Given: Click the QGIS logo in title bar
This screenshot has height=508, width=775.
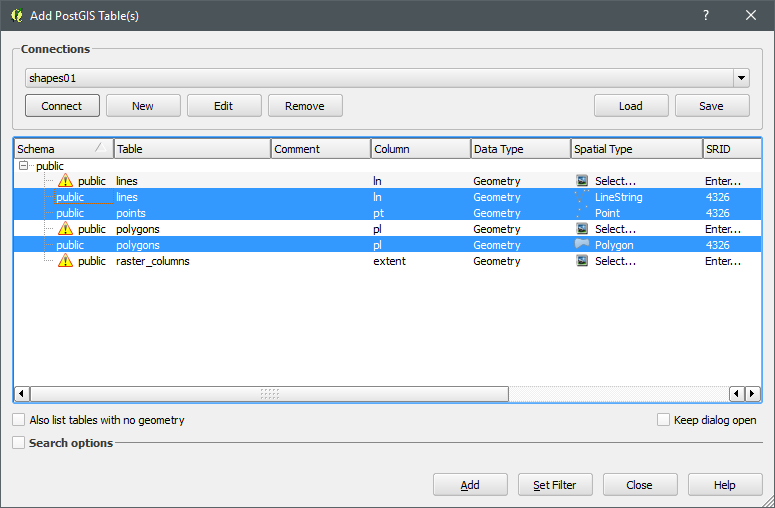Looking at the screenshot, I should pyautogui.click(x=17, y=15).
